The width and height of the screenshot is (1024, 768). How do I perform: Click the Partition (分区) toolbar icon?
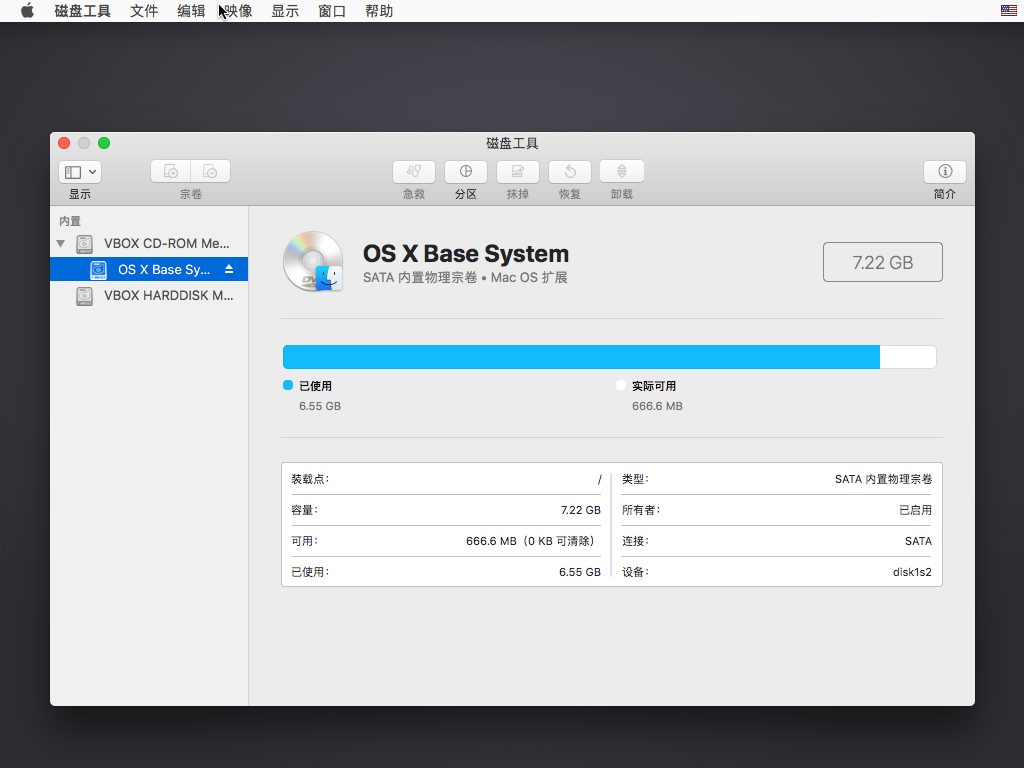[466, 171]
